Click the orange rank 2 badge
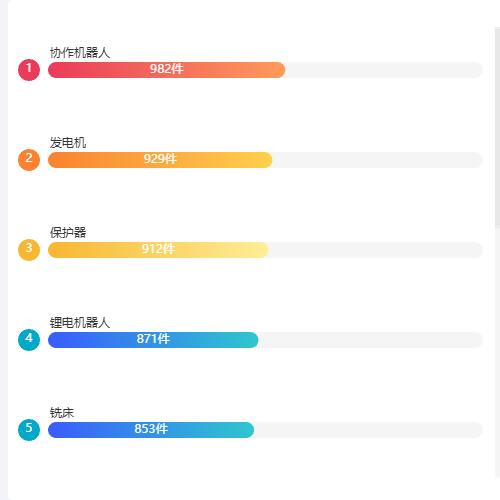Image resolution: width=500 pixels, height=500 pixels. (x=29, y=160)
